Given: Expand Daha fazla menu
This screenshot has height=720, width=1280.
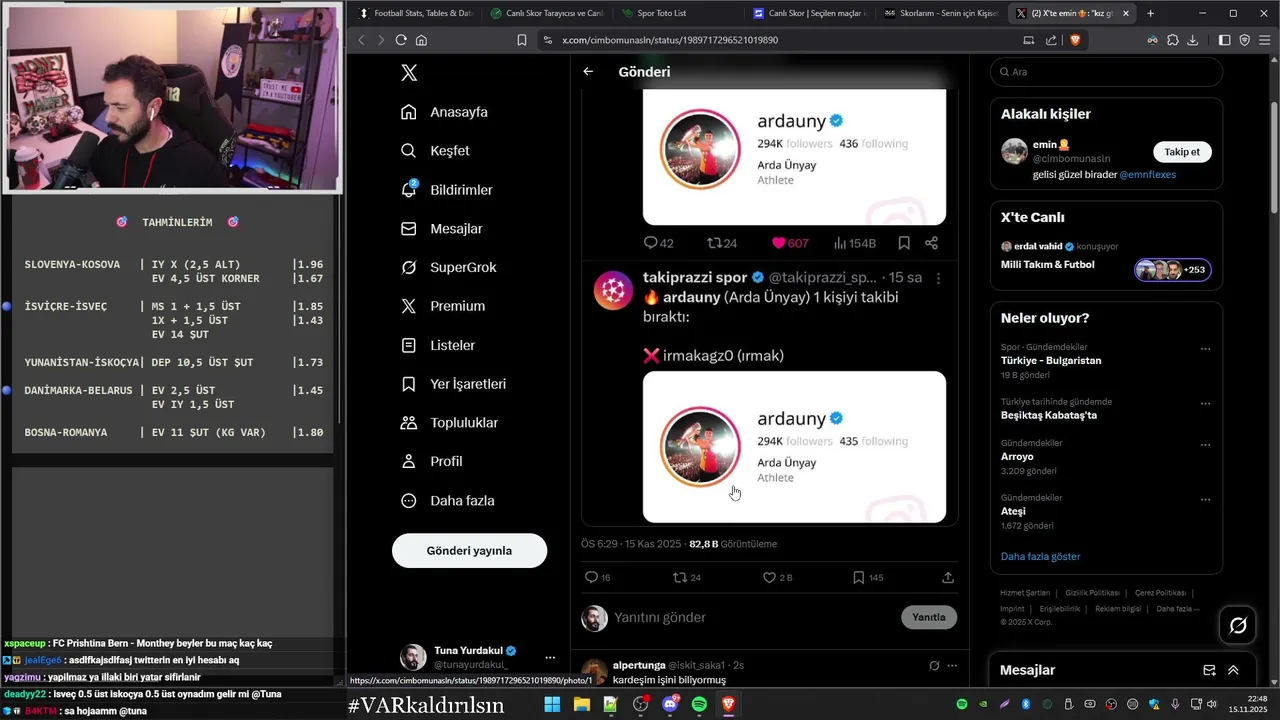Looking at the screenshot, I should pos(447,500).
